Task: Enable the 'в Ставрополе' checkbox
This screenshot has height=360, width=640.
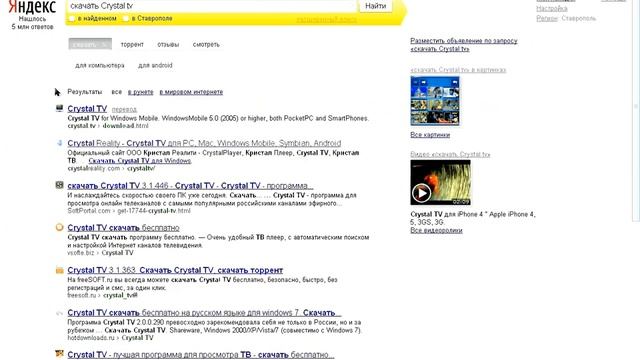Action: click(x=127, y=18)
